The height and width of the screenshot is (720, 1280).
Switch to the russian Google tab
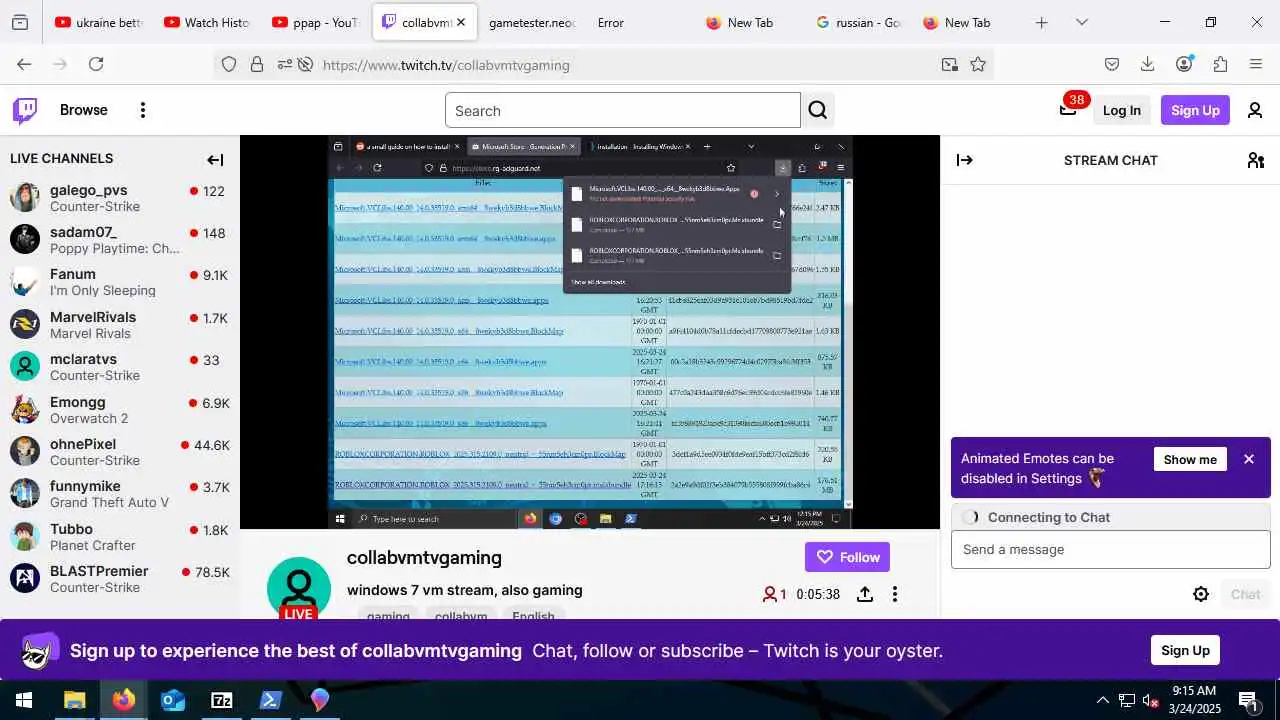(860, 22)
